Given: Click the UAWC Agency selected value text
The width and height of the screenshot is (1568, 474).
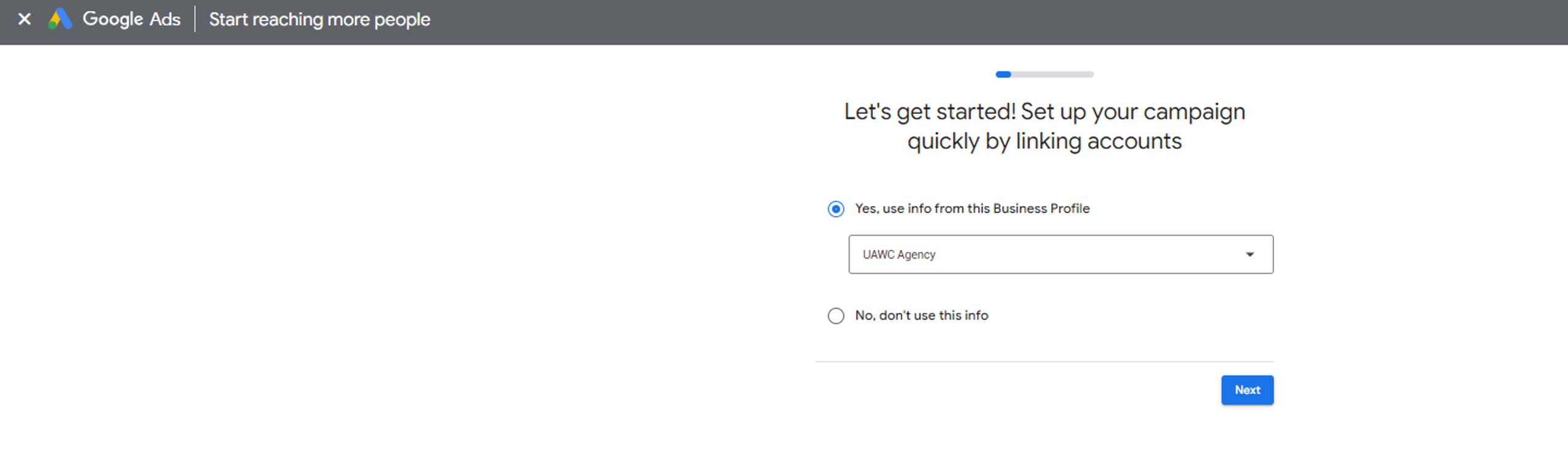Looking at the screenshot, I should tap(899, 255).
